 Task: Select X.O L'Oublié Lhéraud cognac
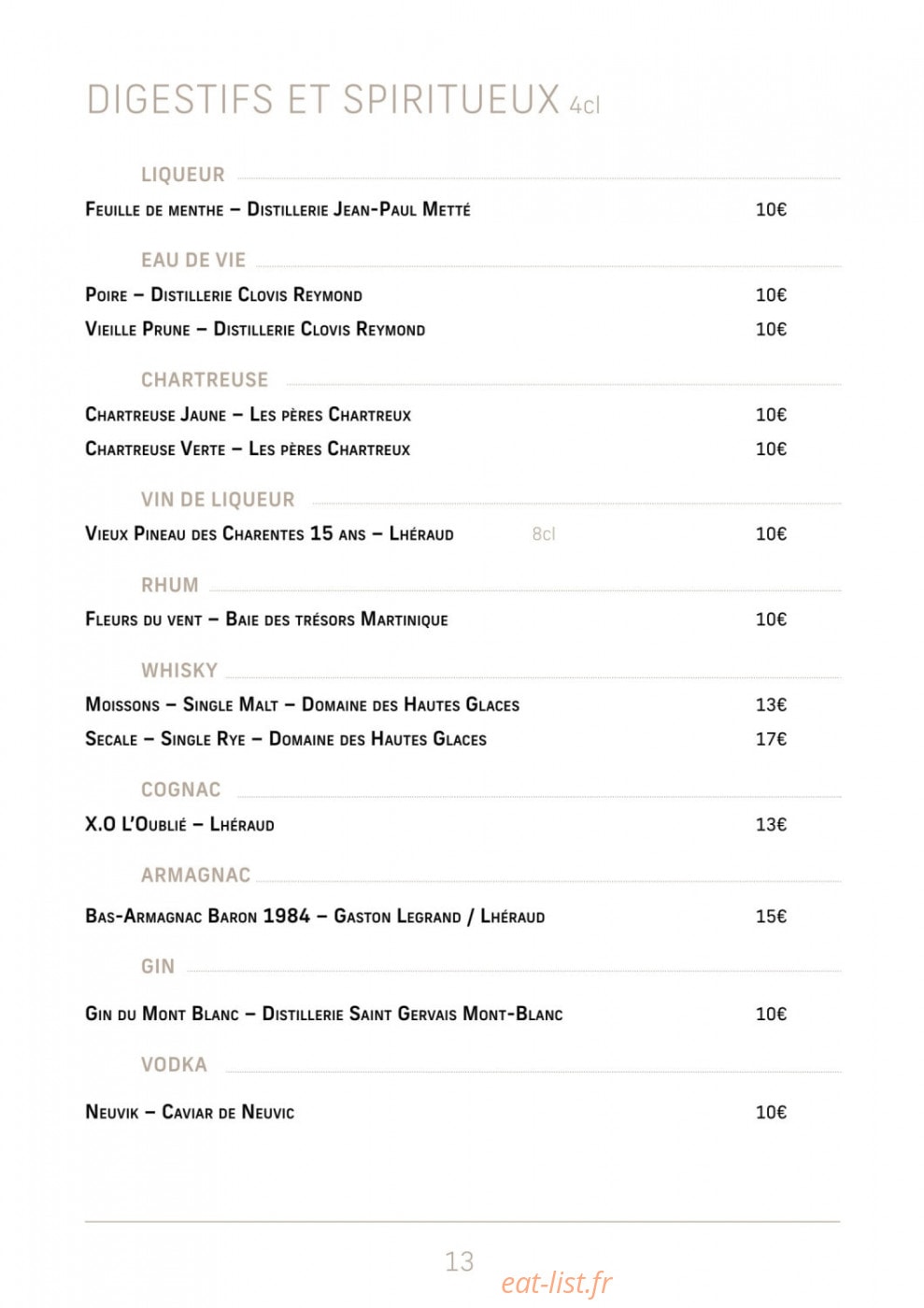tap(179, 824)
